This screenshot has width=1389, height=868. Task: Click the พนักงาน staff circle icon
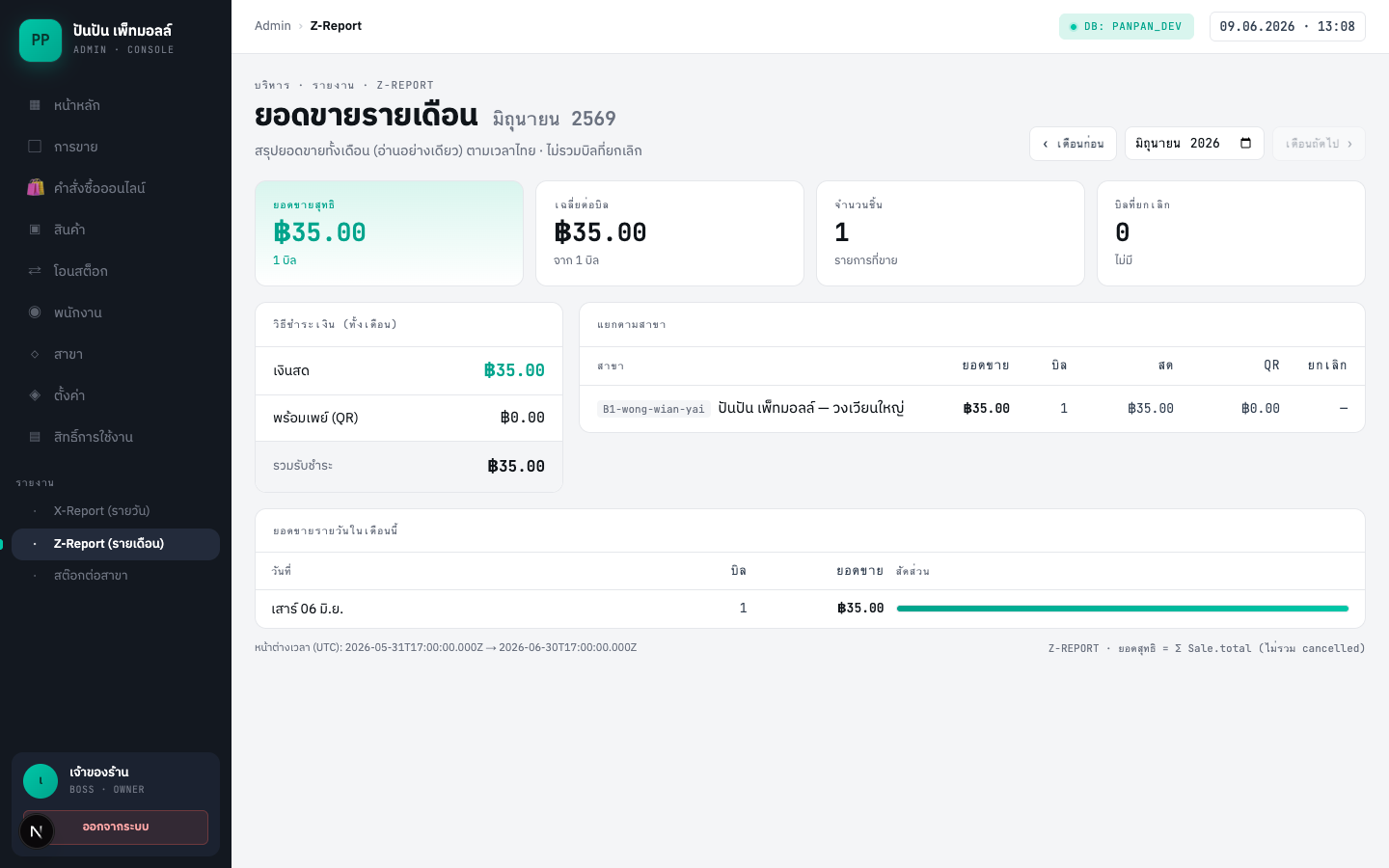(x=35, y=312)
